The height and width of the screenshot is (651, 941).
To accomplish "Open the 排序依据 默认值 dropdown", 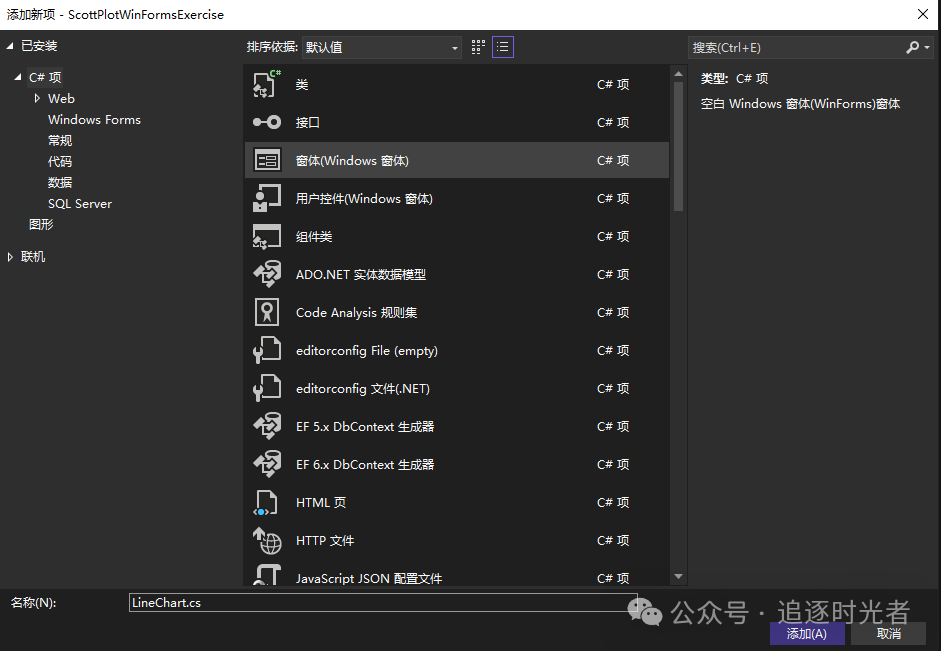I will tap(382, 47).
